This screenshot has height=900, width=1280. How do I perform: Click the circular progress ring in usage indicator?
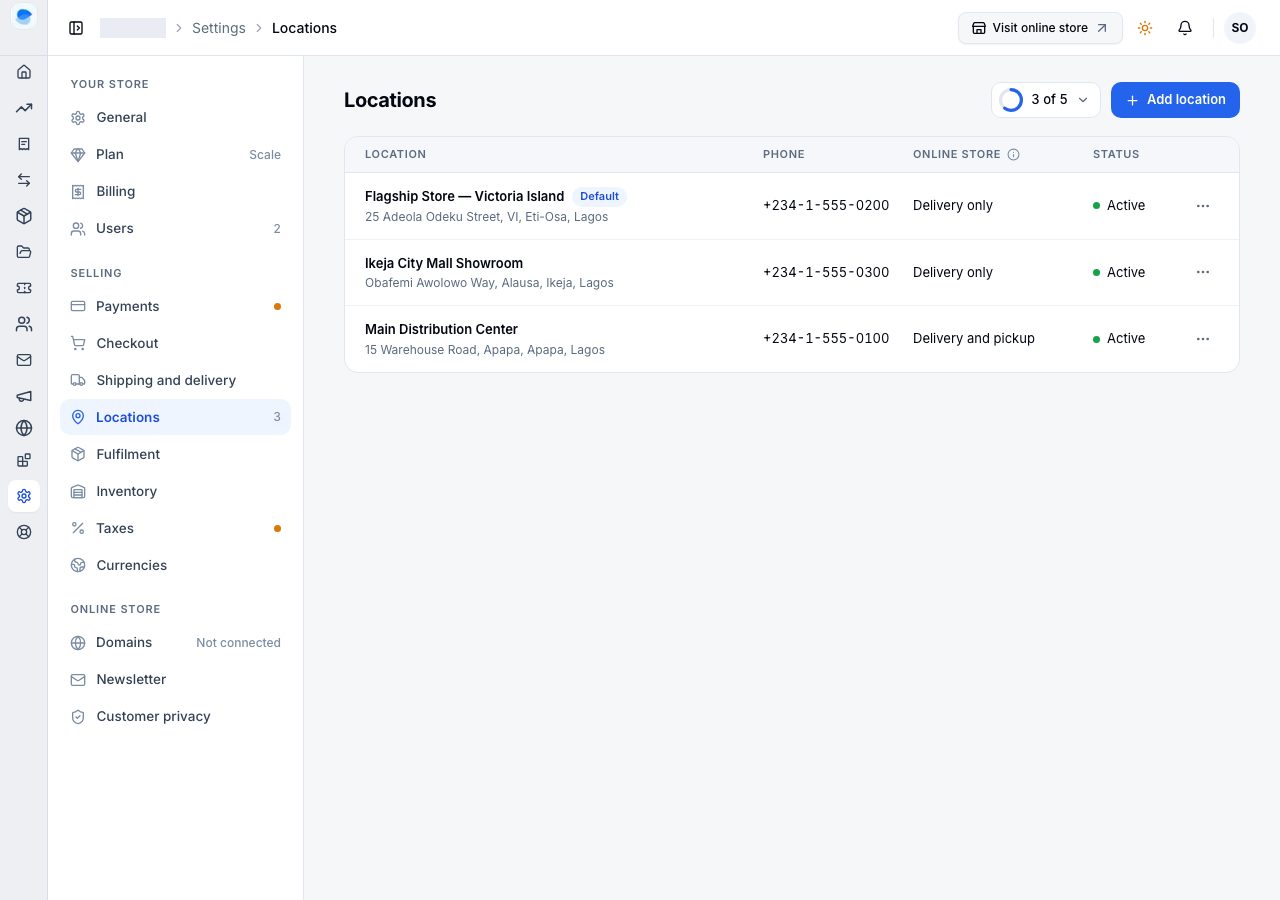coord(1011,100)
